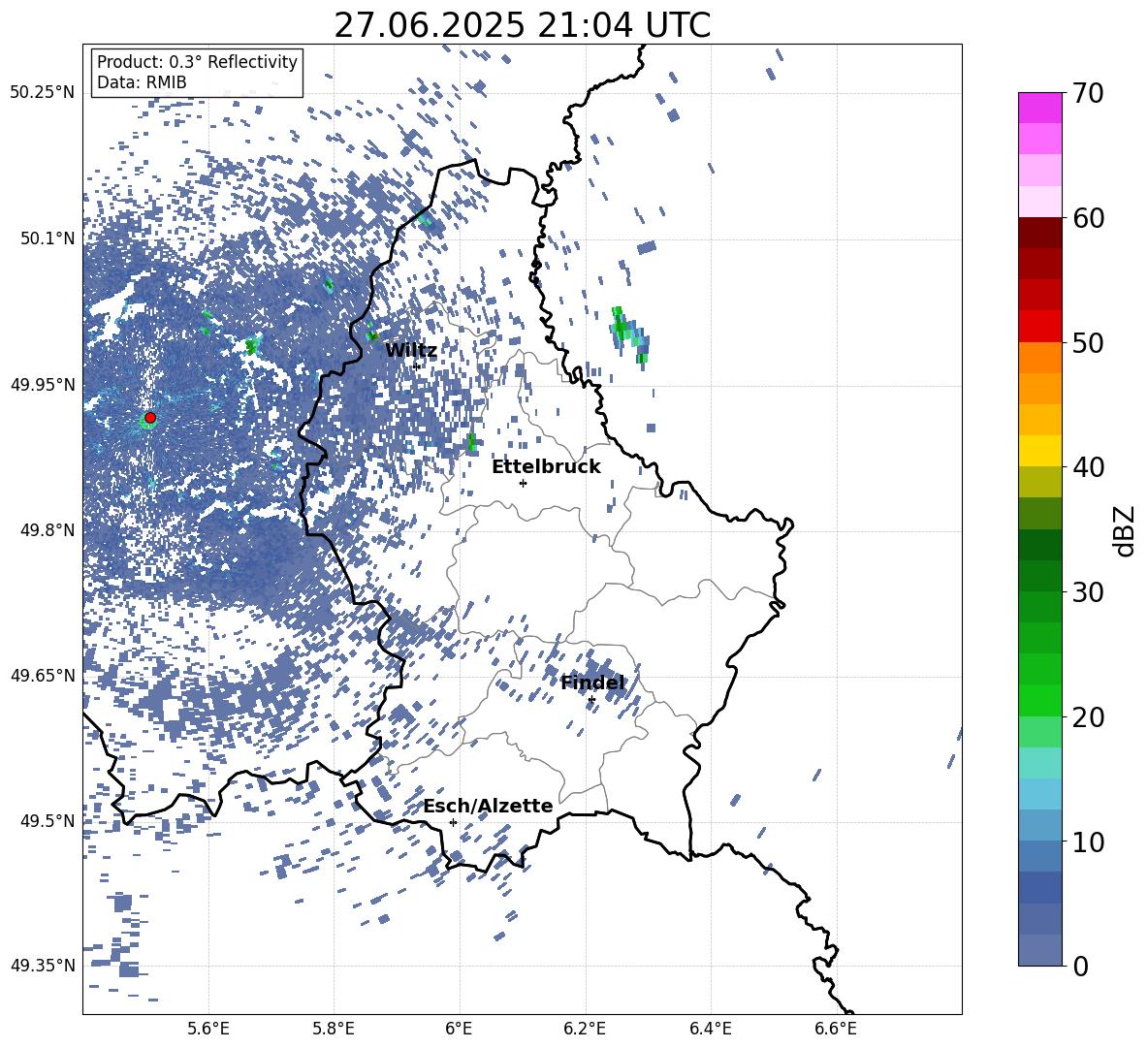The width and height of the screenshot is (1148, 1048).
Task: Click the 5.8°E longitude label
Action: click(x=334, y=1029)
